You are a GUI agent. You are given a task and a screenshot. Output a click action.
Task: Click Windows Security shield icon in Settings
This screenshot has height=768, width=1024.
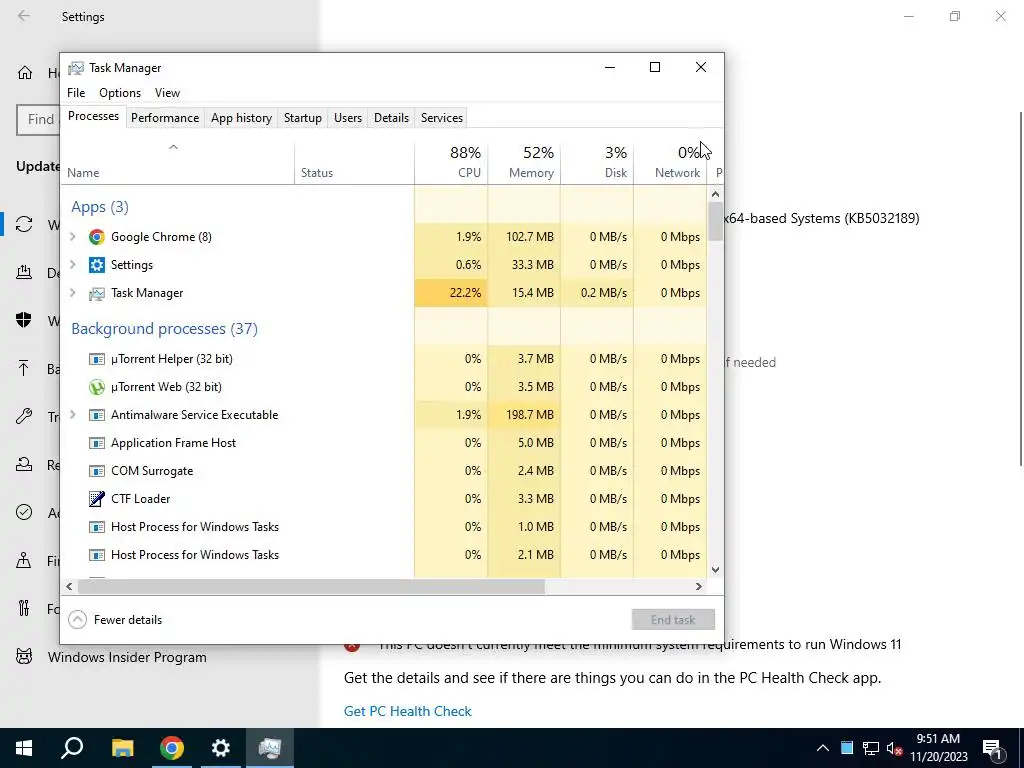[x=24, y=320]
